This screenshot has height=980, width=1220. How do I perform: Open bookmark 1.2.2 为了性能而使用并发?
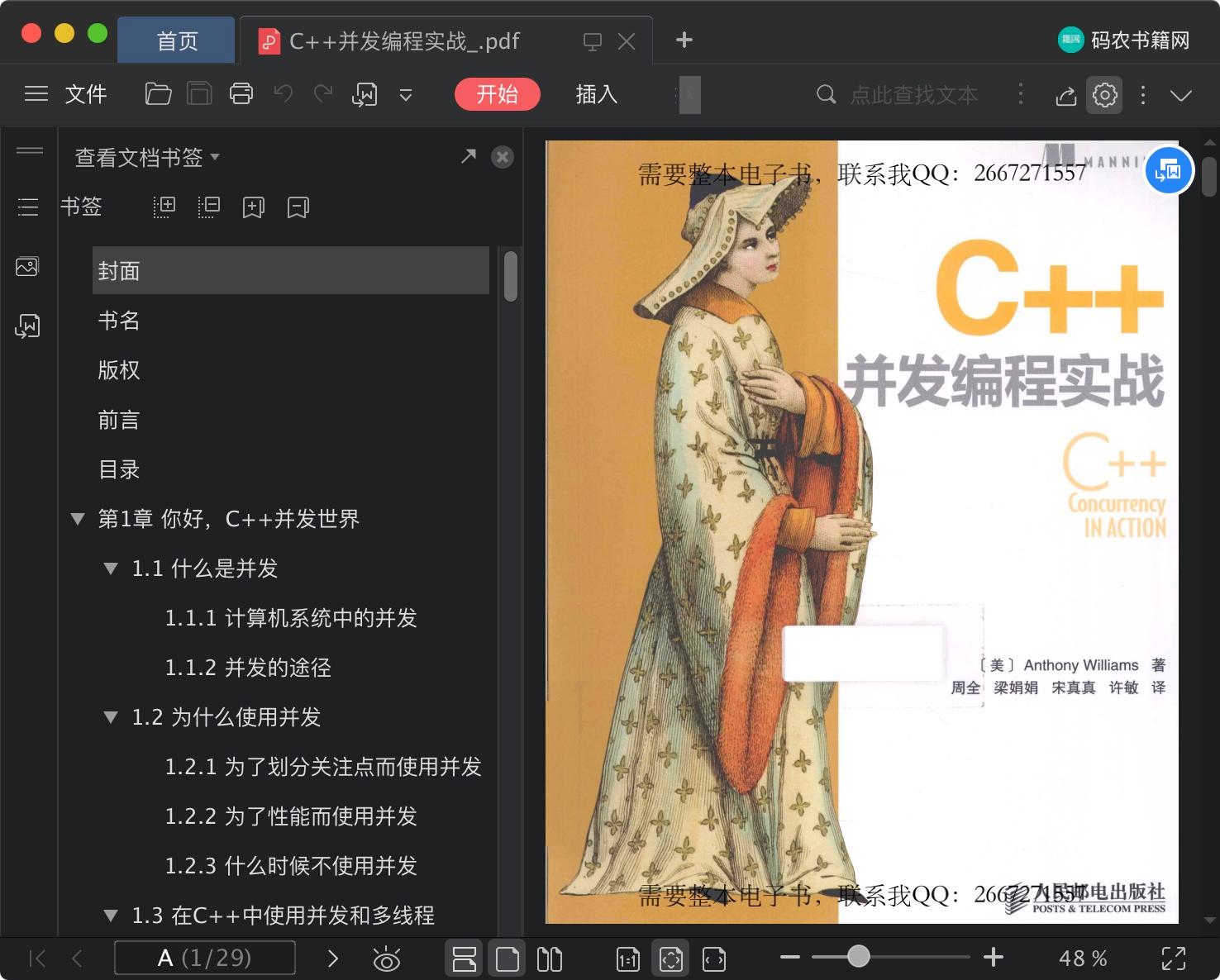tap(291, 816)
